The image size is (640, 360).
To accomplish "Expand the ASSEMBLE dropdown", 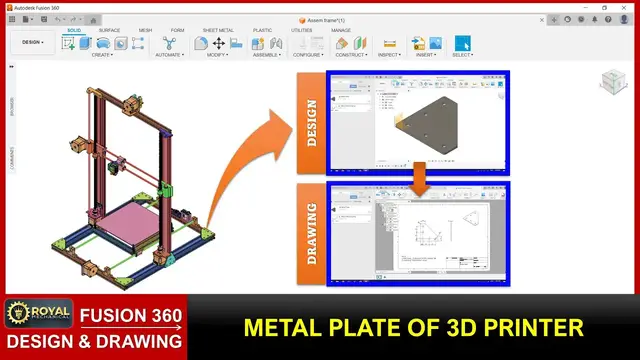I will click(267, 55).
